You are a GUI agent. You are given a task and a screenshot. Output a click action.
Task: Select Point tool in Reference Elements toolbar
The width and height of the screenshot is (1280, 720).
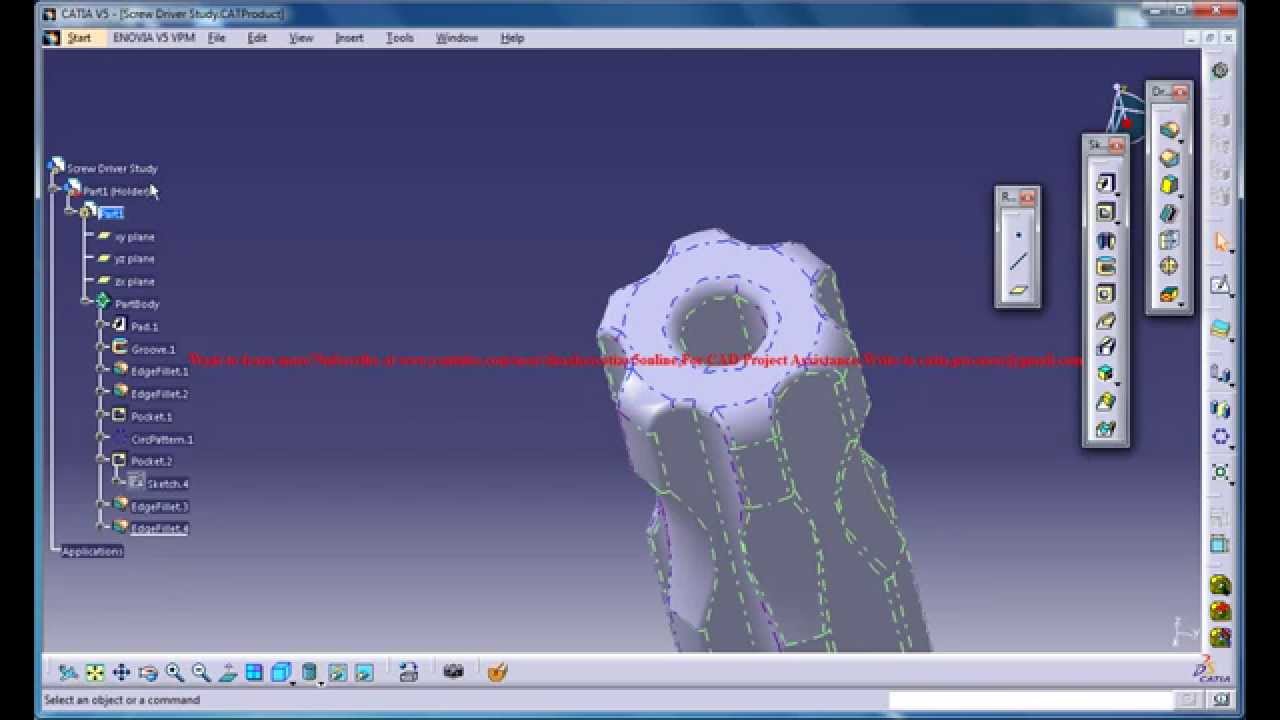click(x=1018, y=236)
